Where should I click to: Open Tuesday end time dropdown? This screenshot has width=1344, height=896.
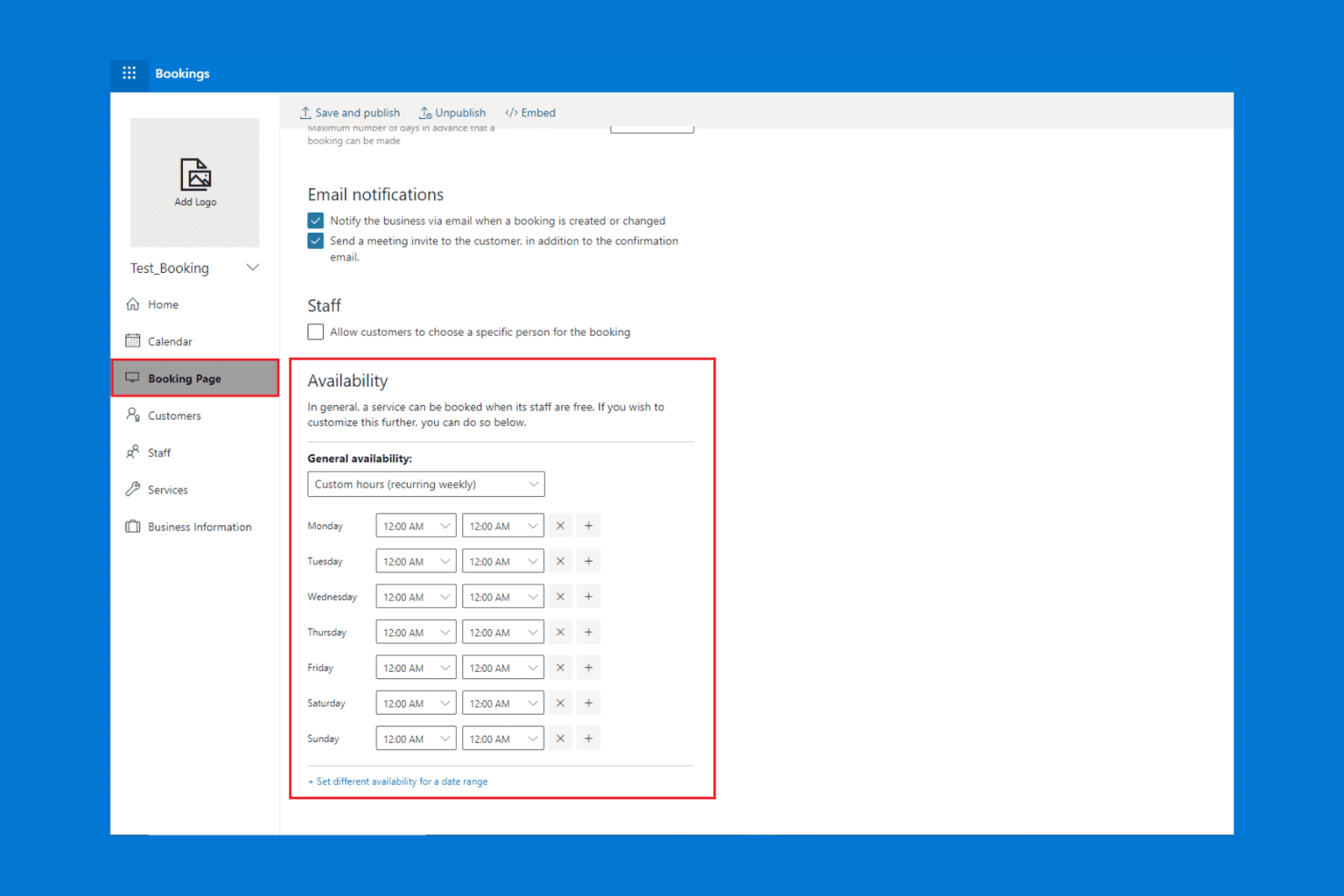(x=503, y=562)
